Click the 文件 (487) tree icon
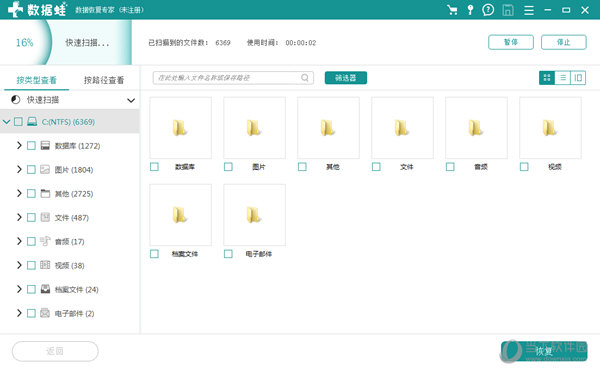Viewport: 600px width, 375px height. tap(45, 217)
